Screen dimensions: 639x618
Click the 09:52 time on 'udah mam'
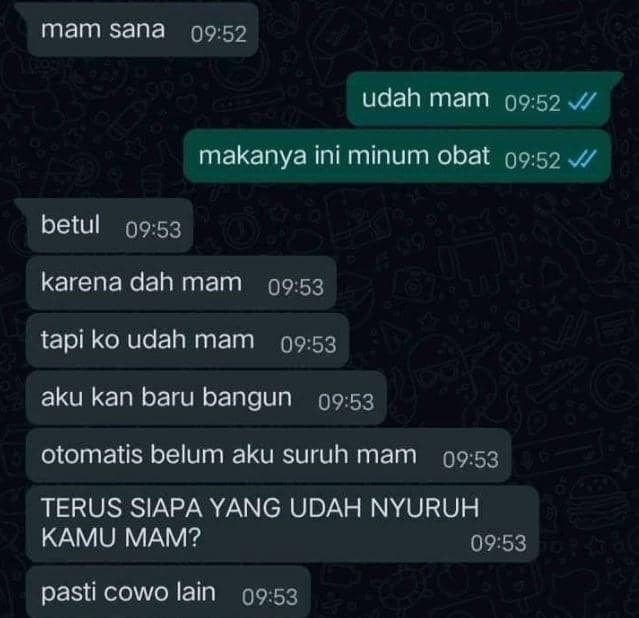(x=532, y=103)
